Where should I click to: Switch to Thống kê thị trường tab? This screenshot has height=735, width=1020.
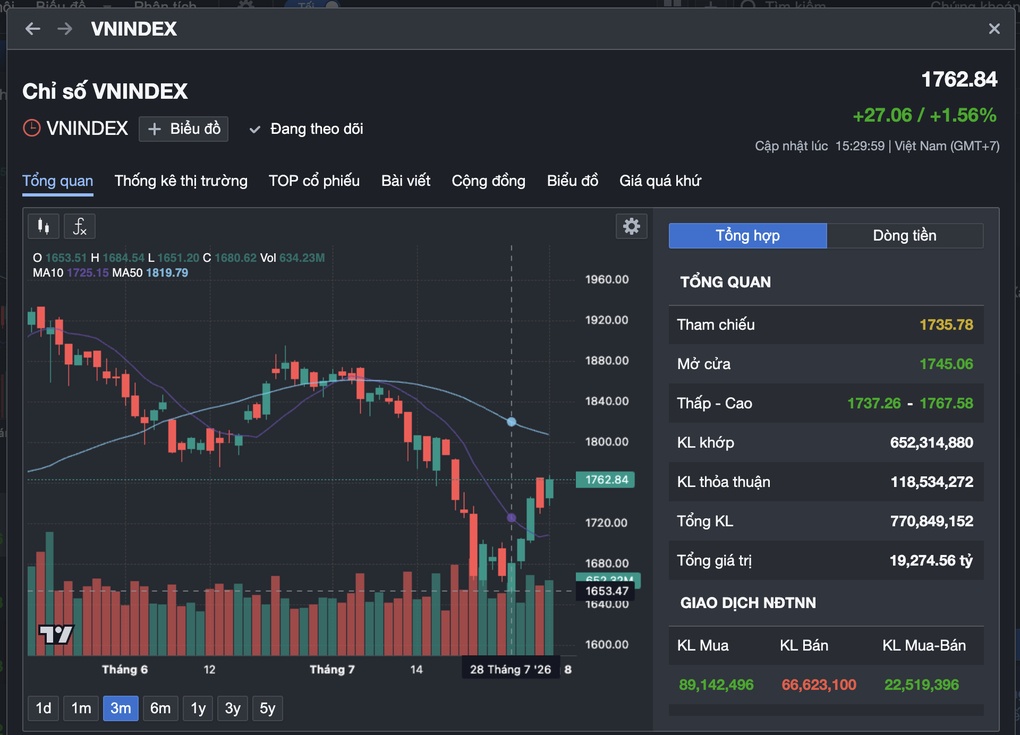pos(181,181)
